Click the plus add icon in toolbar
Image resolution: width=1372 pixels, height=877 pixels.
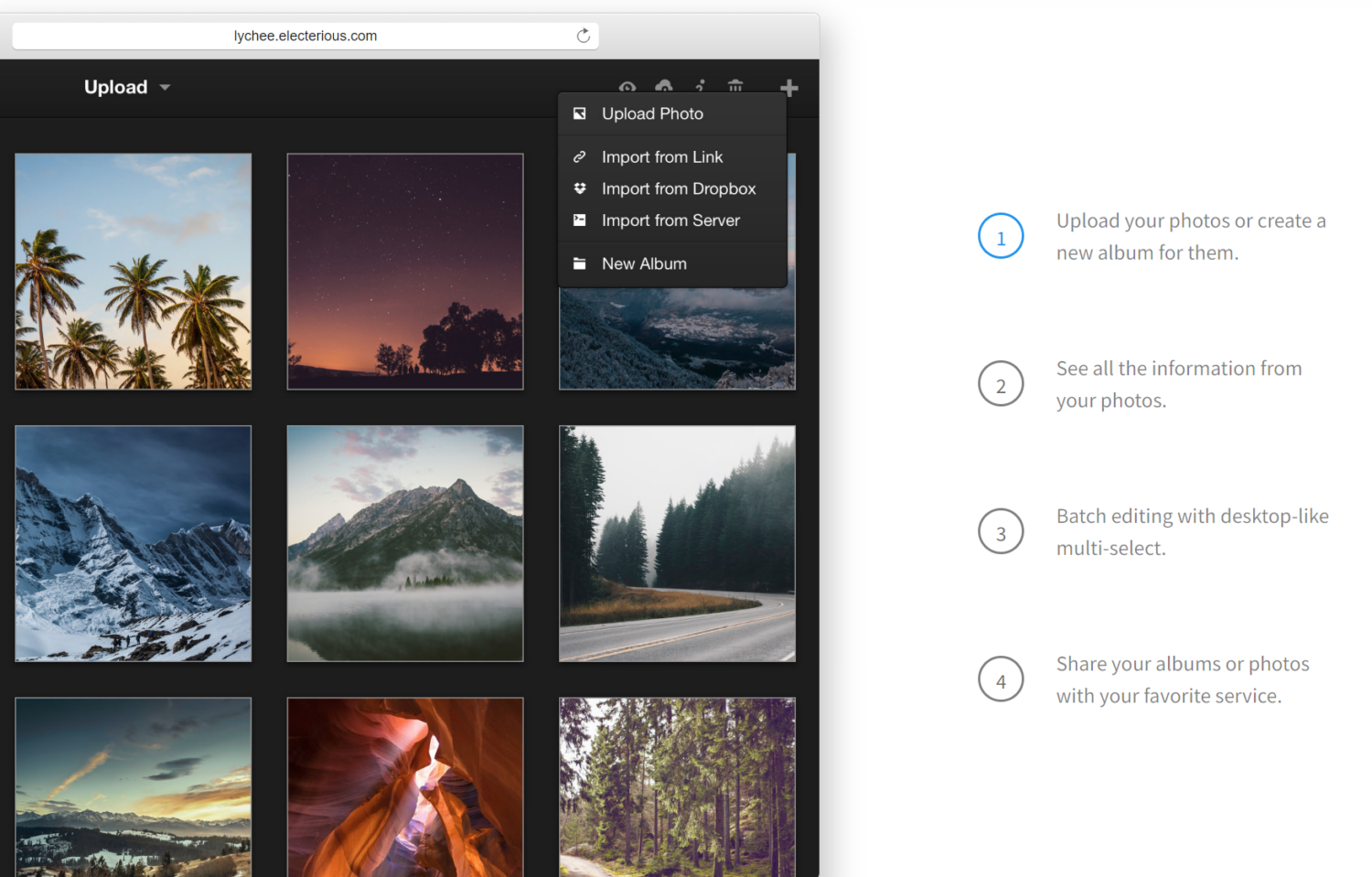(789, 88)
